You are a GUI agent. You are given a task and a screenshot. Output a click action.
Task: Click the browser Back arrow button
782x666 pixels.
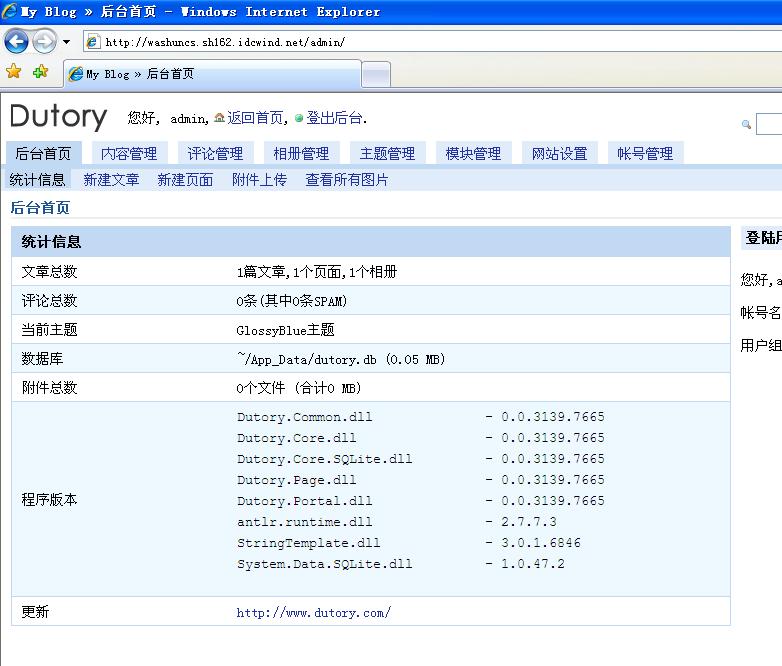(16, 41)
